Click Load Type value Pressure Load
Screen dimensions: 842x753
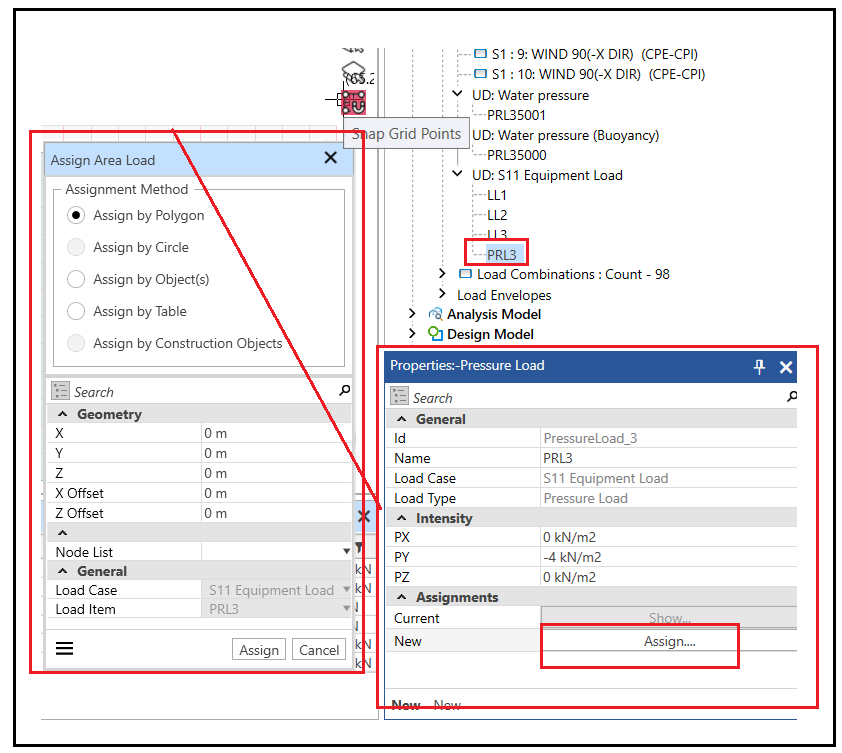(x=669, y=498)
